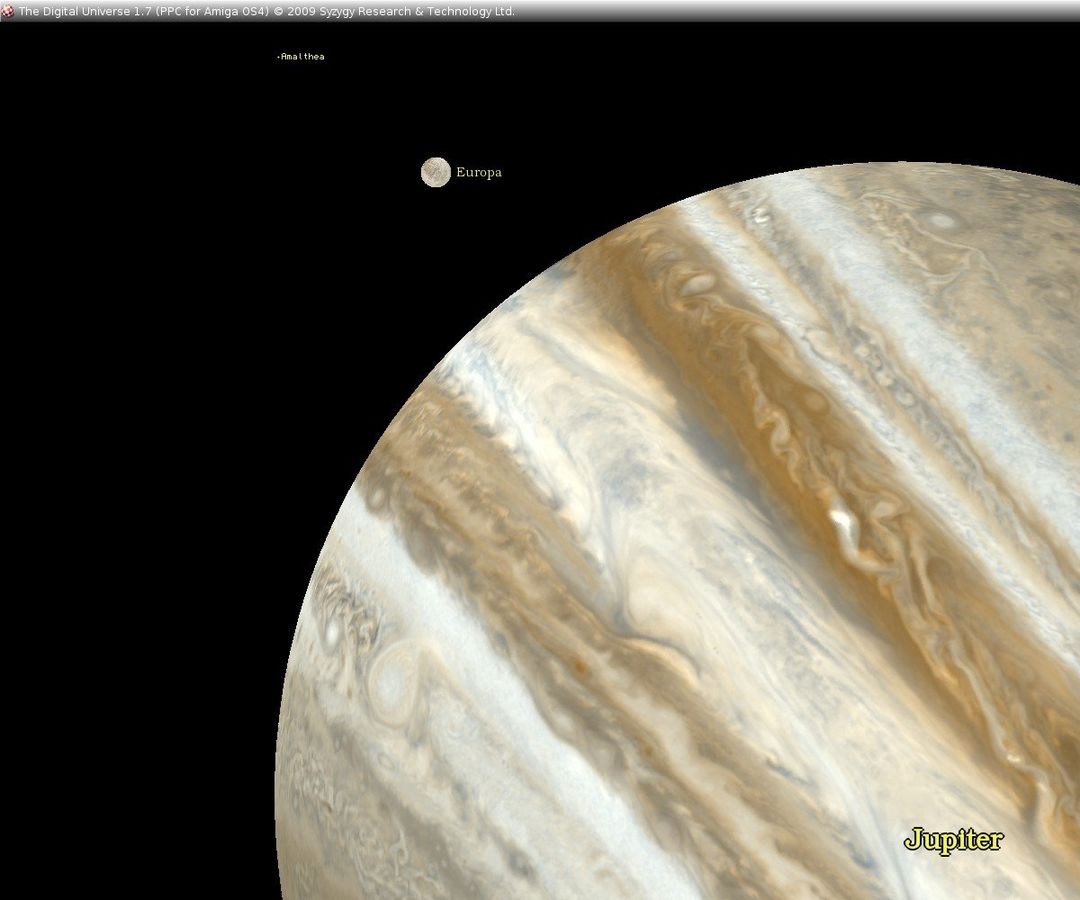Click the Europa text label

pos(479,172)
